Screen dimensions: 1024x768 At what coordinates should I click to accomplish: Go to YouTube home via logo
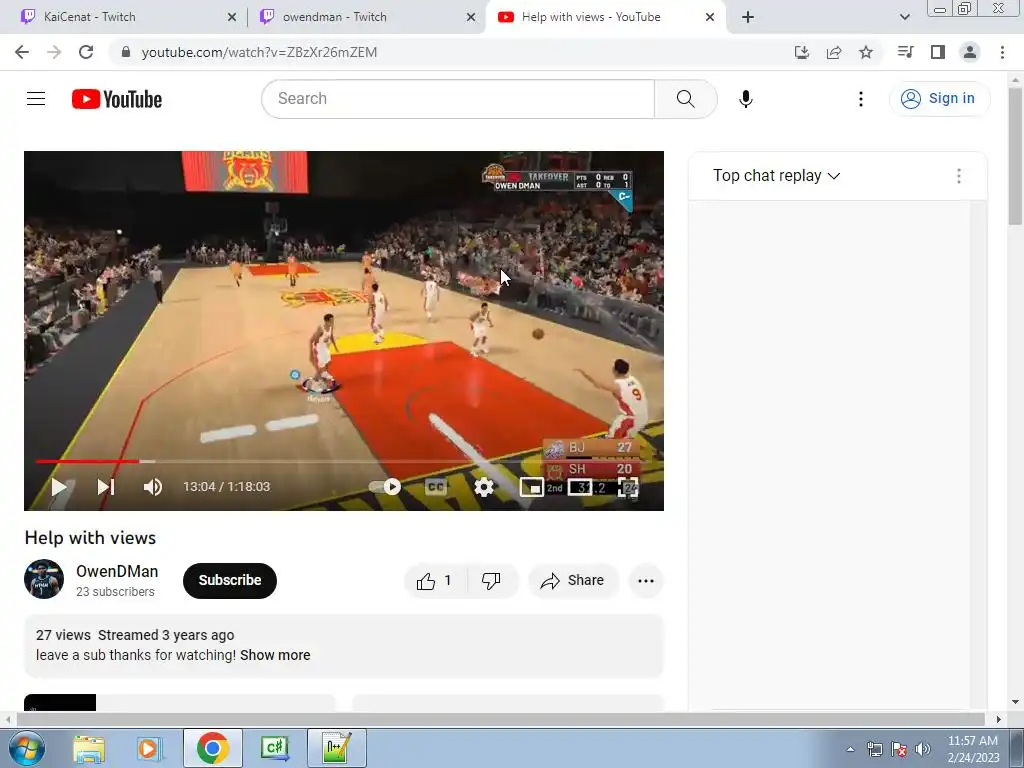coord(117,99)
